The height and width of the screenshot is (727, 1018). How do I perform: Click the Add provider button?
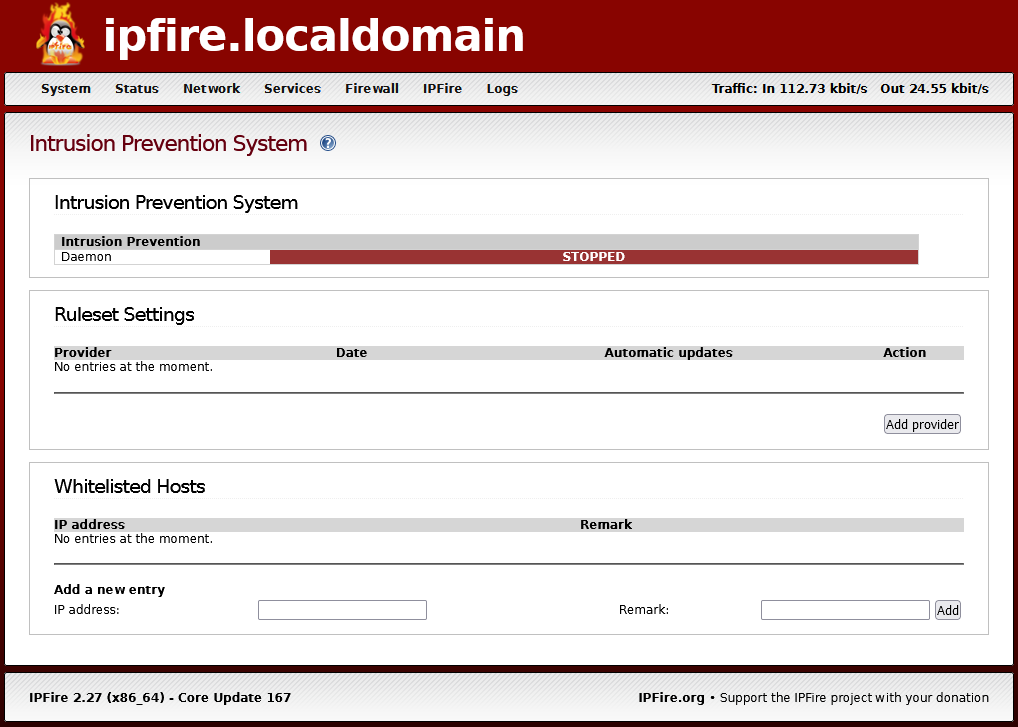pyautogui.click(x=922, y=425)
